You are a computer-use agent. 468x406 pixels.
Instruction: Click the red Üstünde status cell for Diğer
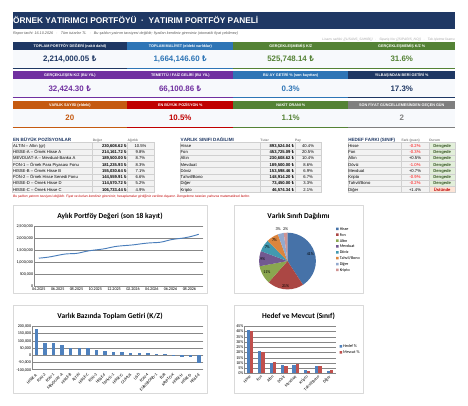(x=442, y=189)
